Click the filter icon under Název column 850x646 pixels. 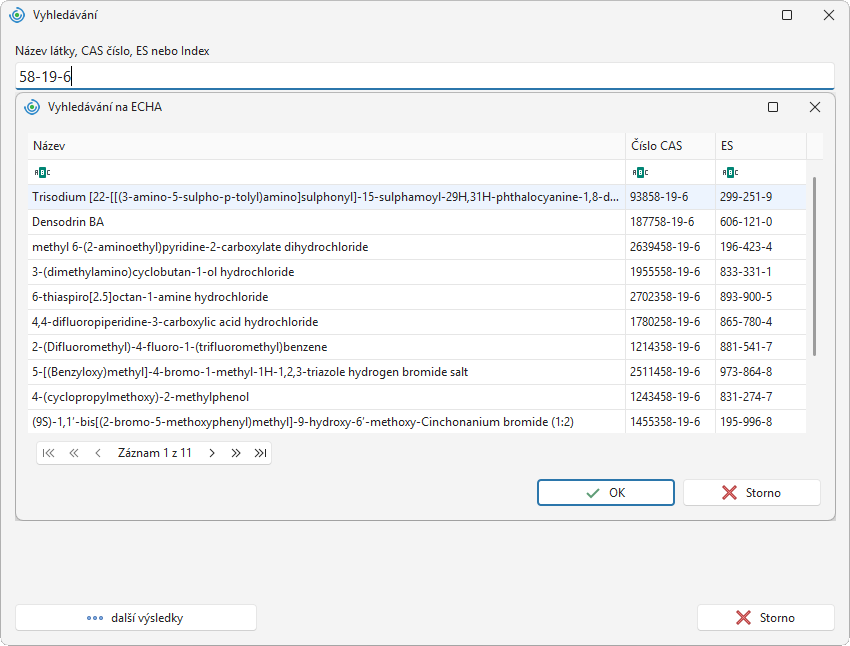click(42, 172)
